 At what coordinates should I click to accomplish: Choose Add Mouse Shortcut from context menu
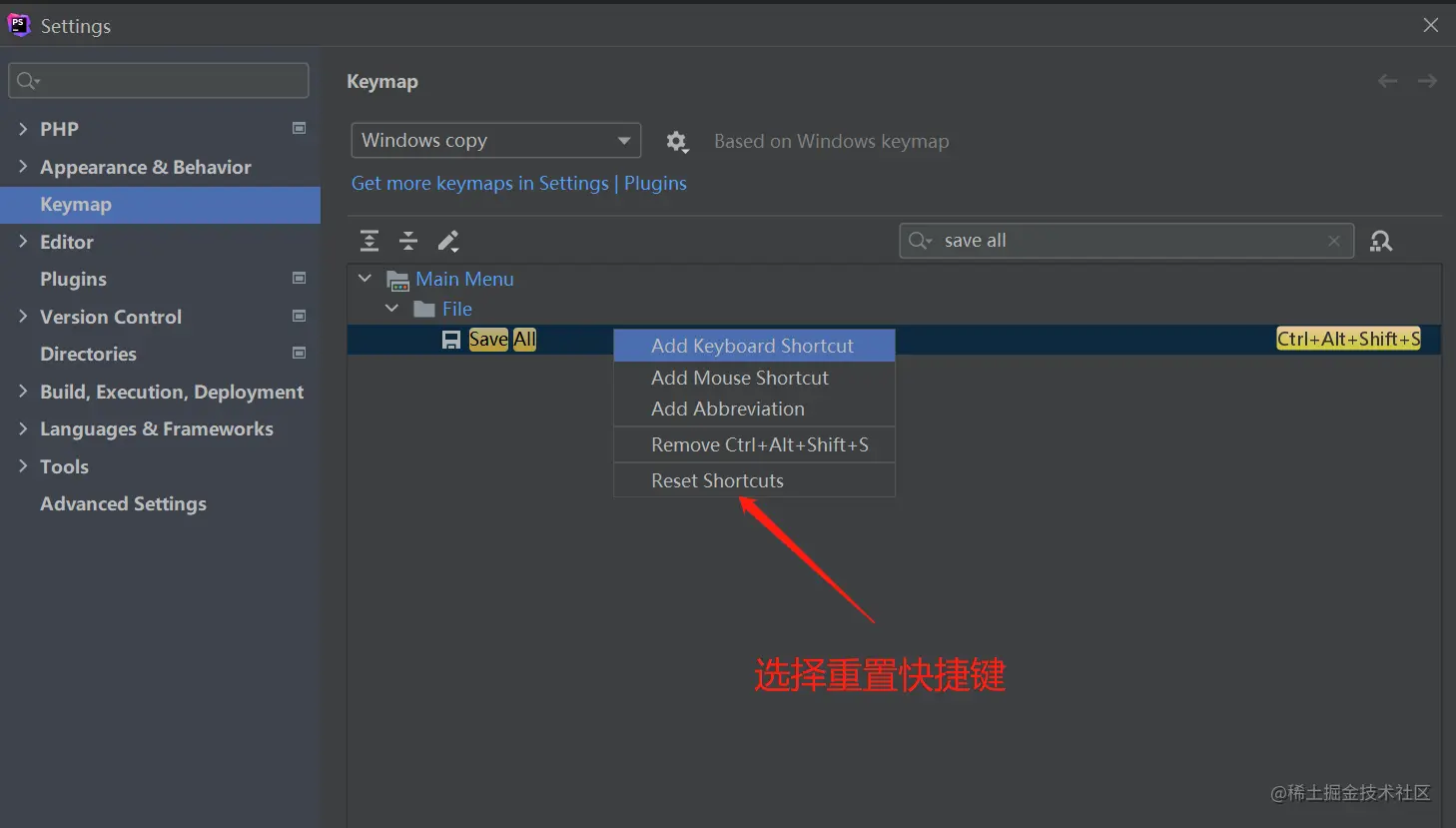point(754,378)
